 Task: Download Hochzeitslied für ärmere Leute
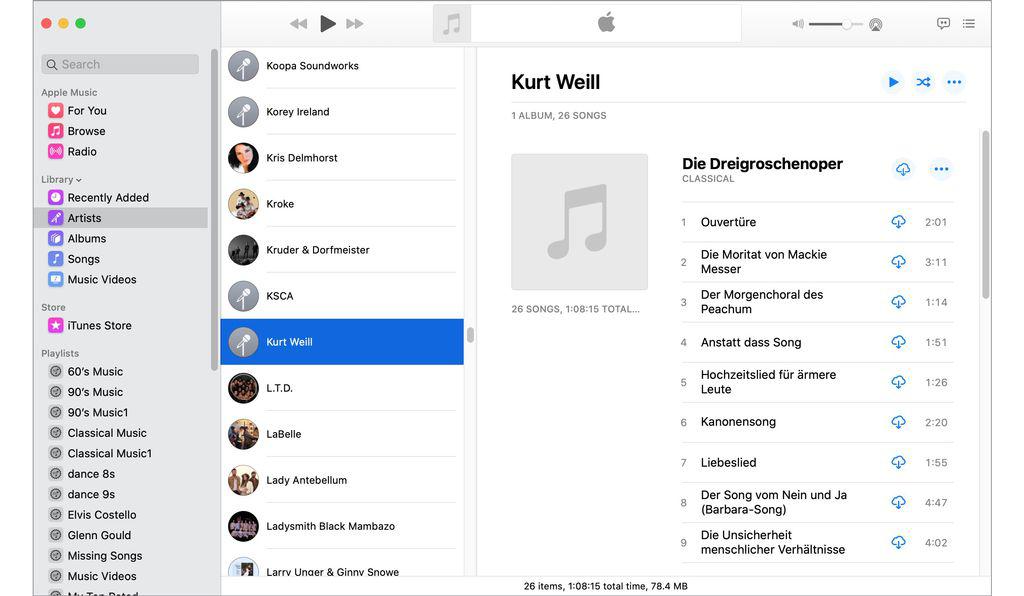899,383
